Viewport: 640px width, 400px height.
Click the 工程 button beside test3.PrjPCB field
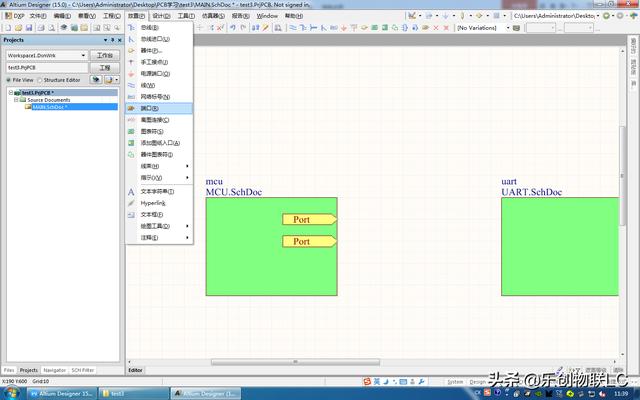(x=104, y=67)
